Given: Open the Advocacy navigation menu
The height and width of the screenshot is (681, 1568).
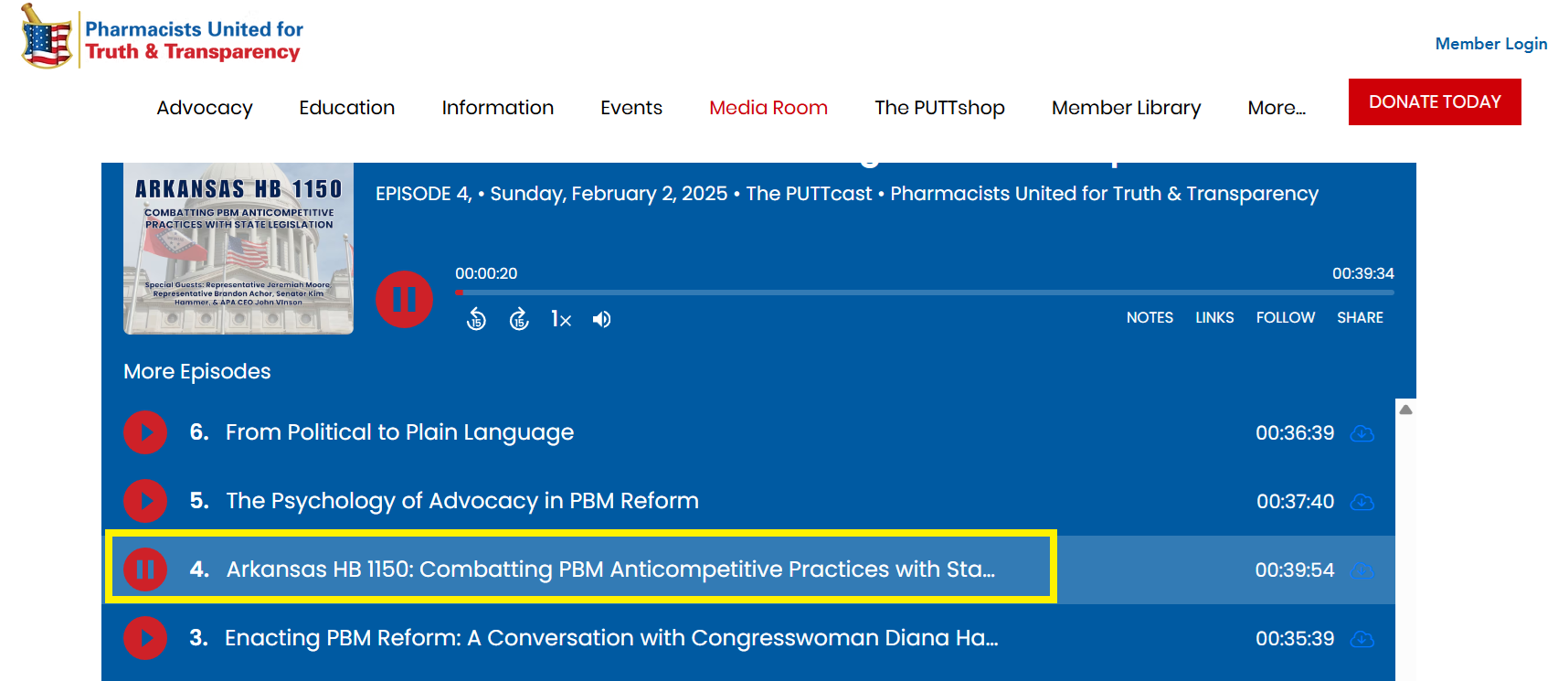Looking at the screenshot, I should pyautogui.click(x=205, y=108).
